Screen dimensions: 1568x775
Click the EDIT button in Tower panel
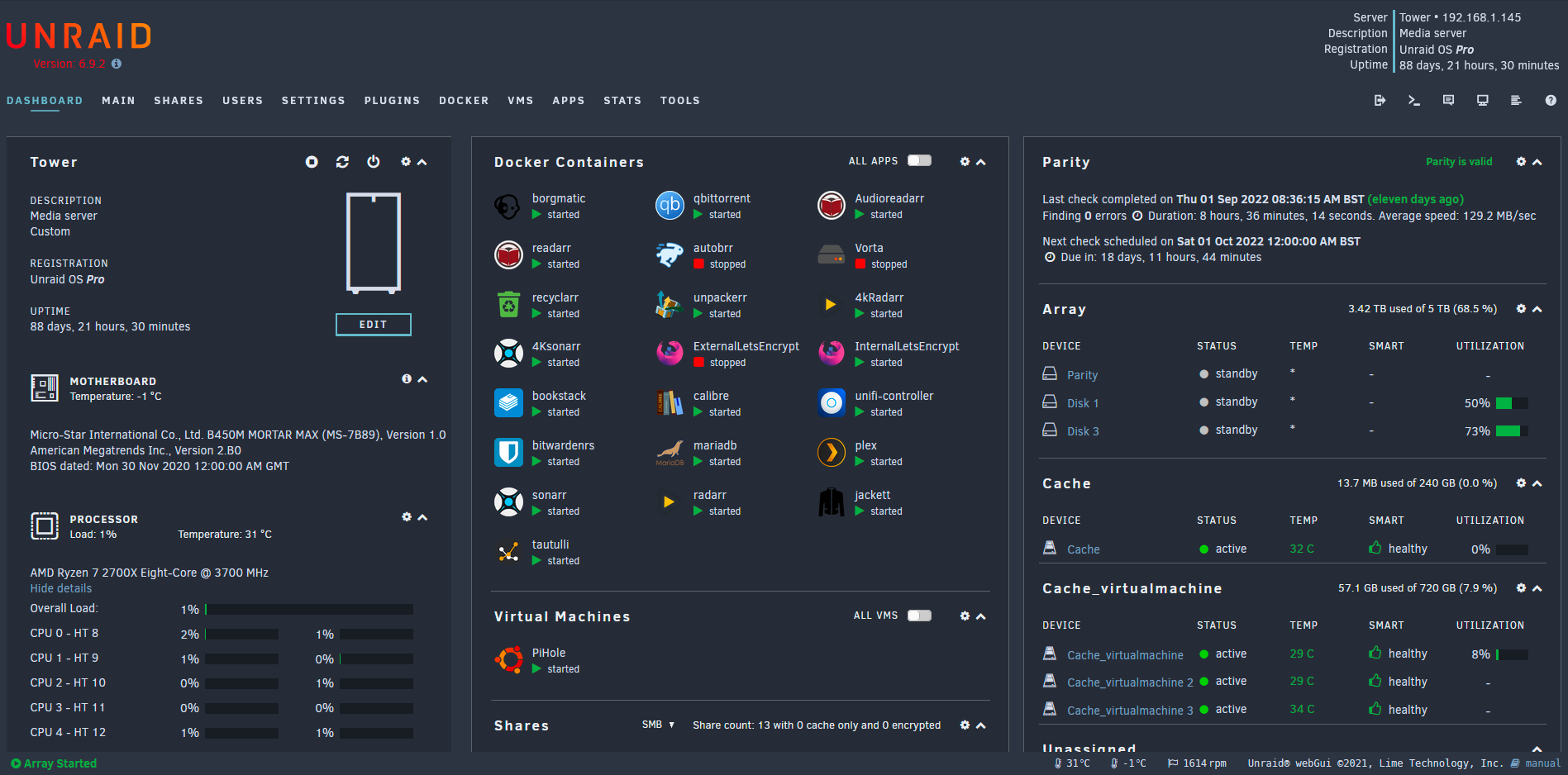click(x=374, y=325)
